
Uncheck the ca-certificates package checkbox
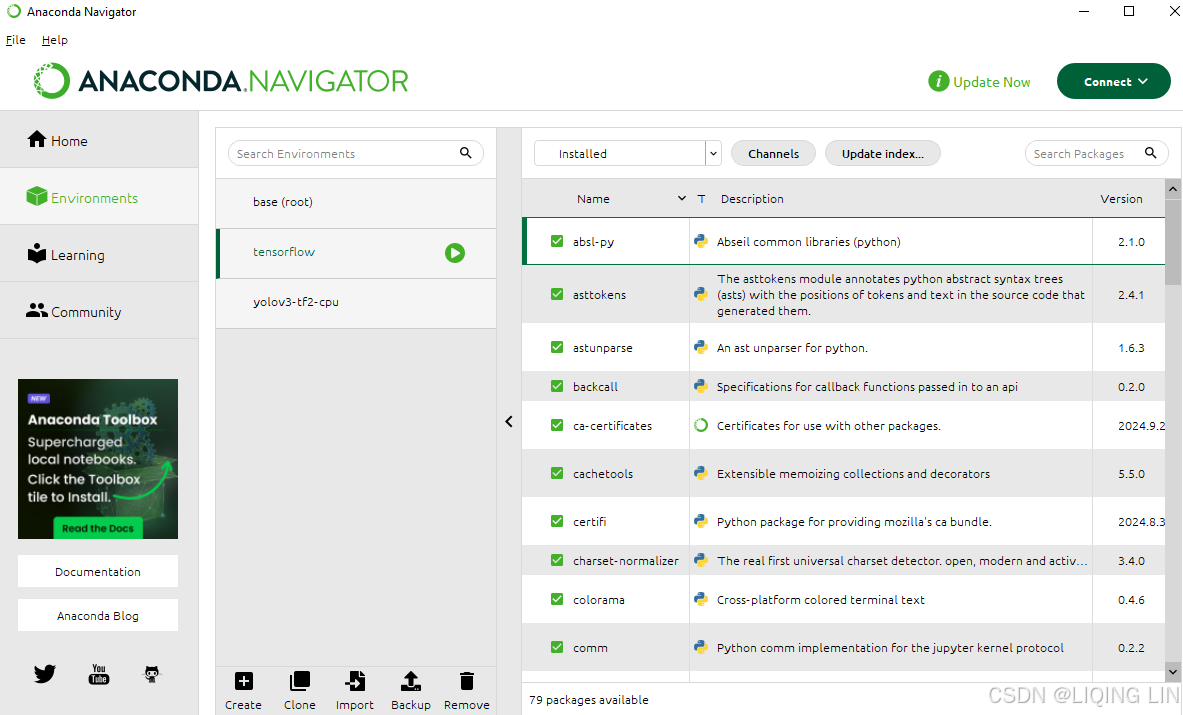(x=557, y=425)
